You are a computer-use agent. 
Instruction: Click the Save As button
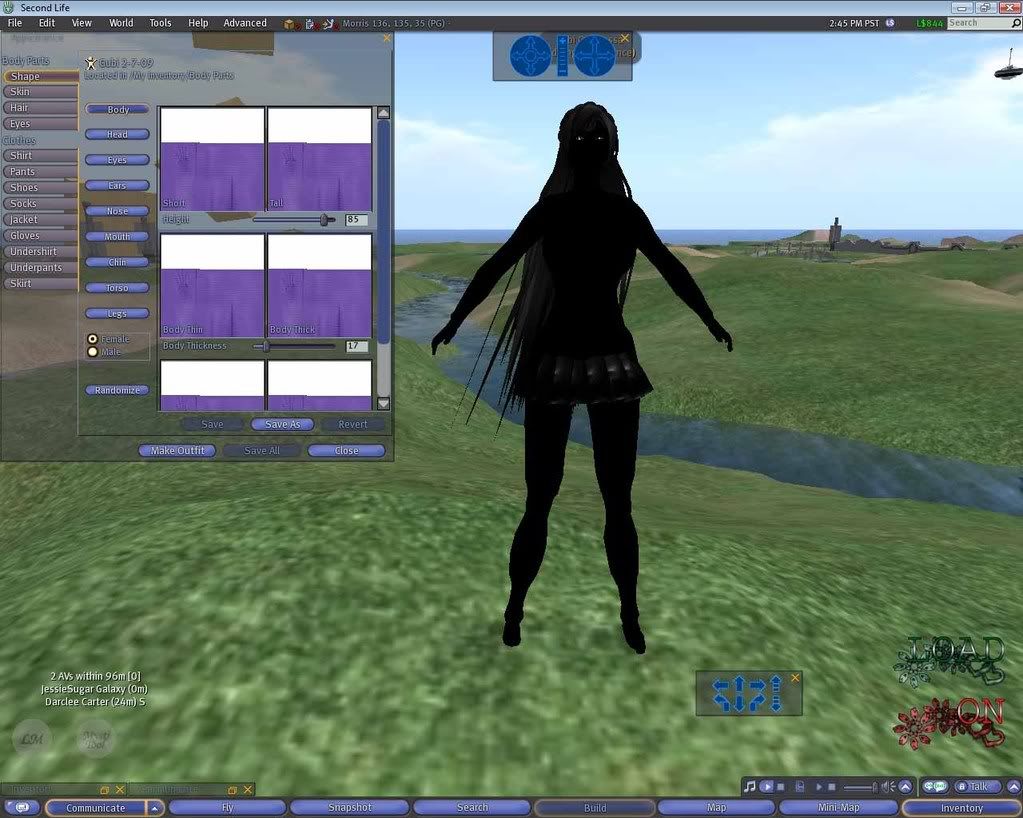click(x=282, y=424)
